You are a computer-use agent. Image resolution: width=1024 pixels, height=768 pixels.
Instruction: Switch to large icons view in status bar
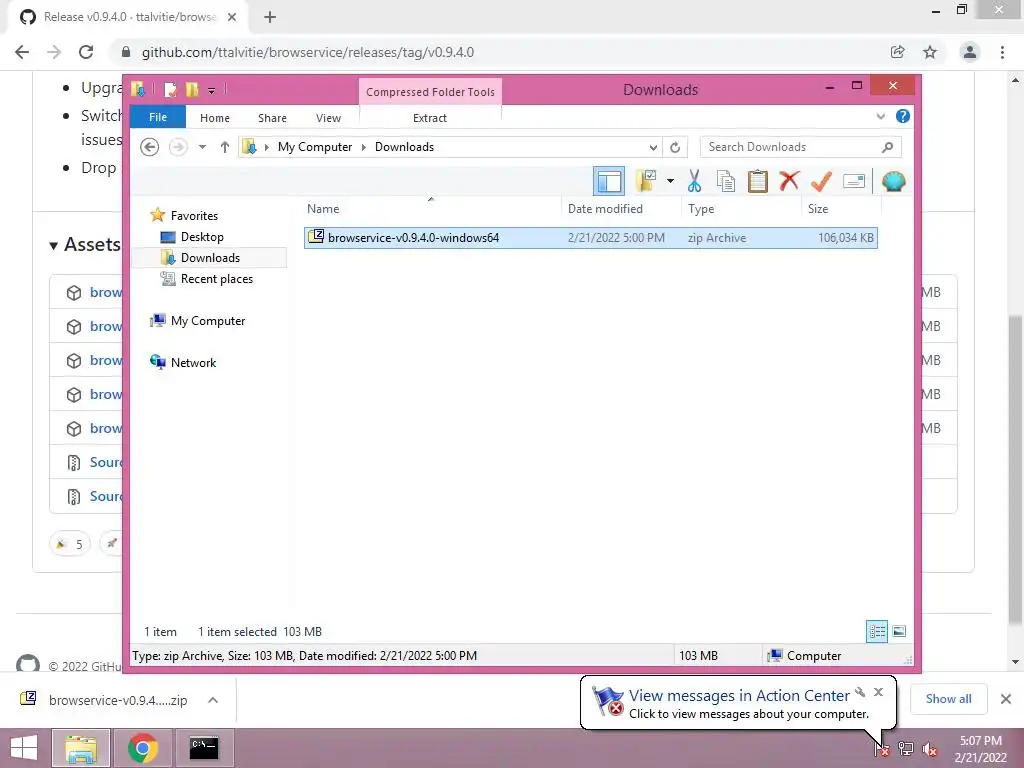tap(899, 631)
